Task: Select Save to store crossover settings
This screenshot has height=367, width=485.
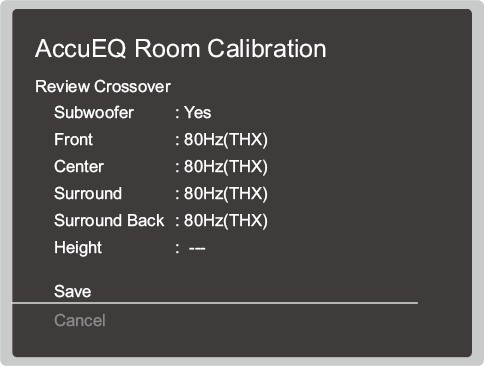Action: [x=72, y=291]
